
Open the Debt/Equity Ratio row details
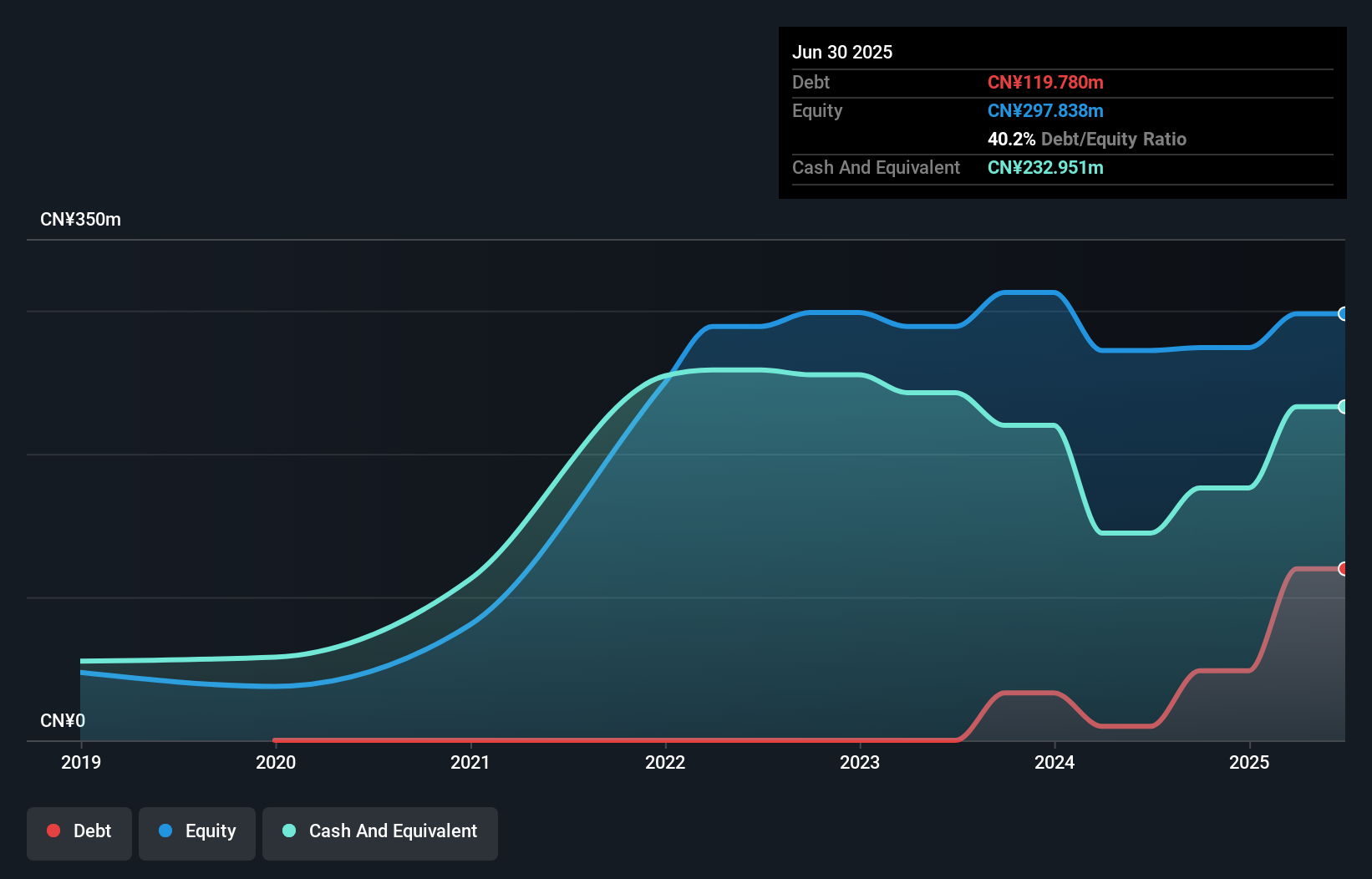pyautogui.click(x=1087, y=139)
